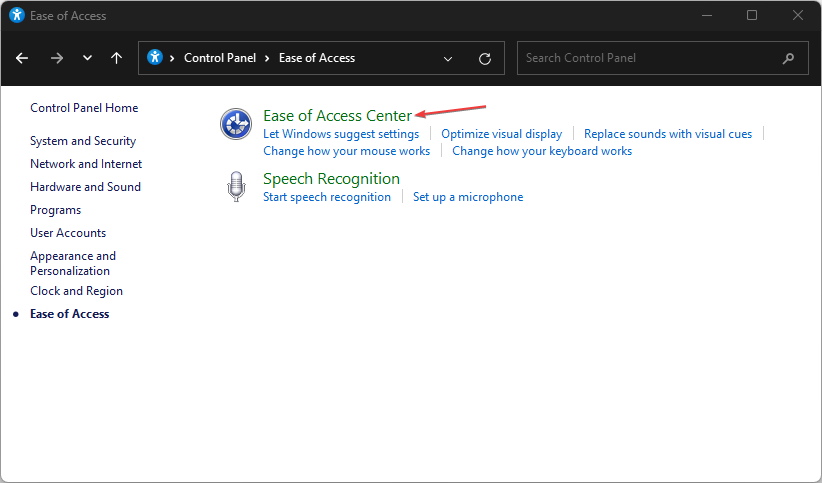Select Ease of Access breadcrumb item
This screenshot has height=483, width=822.
click(317, 58)
